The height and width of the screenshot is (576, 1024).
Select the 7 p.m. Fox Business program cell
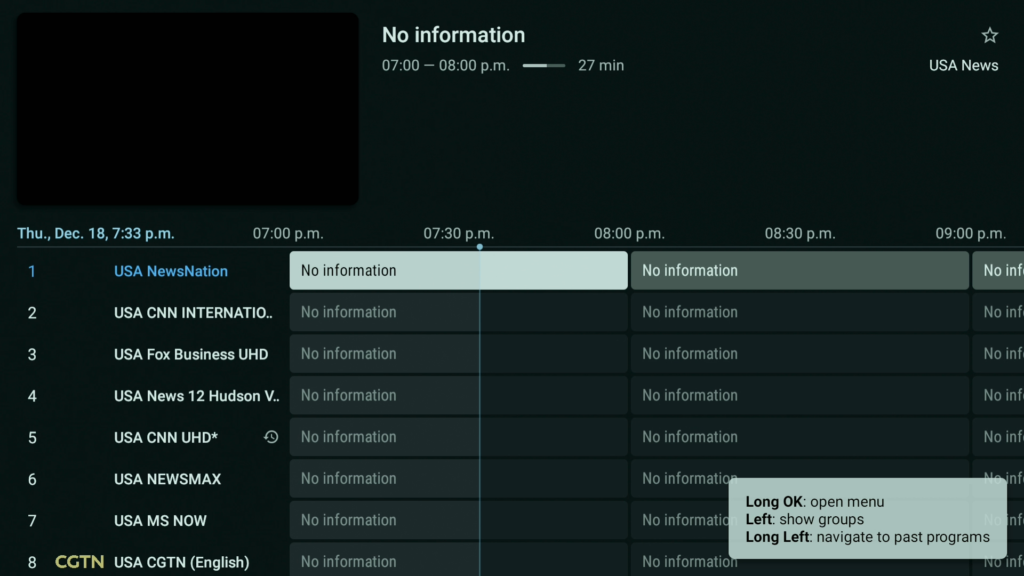tap(458, 354)
